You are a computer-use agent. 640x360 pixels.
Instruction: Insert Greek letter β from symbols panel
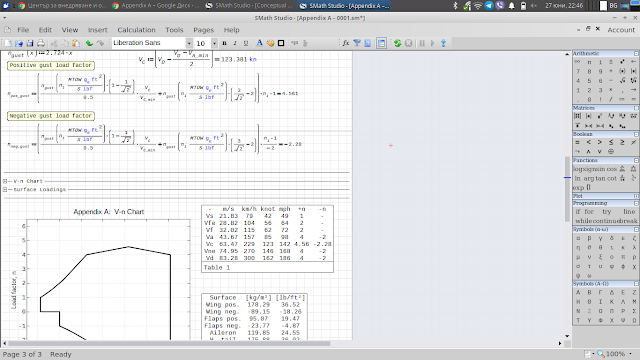589,238
